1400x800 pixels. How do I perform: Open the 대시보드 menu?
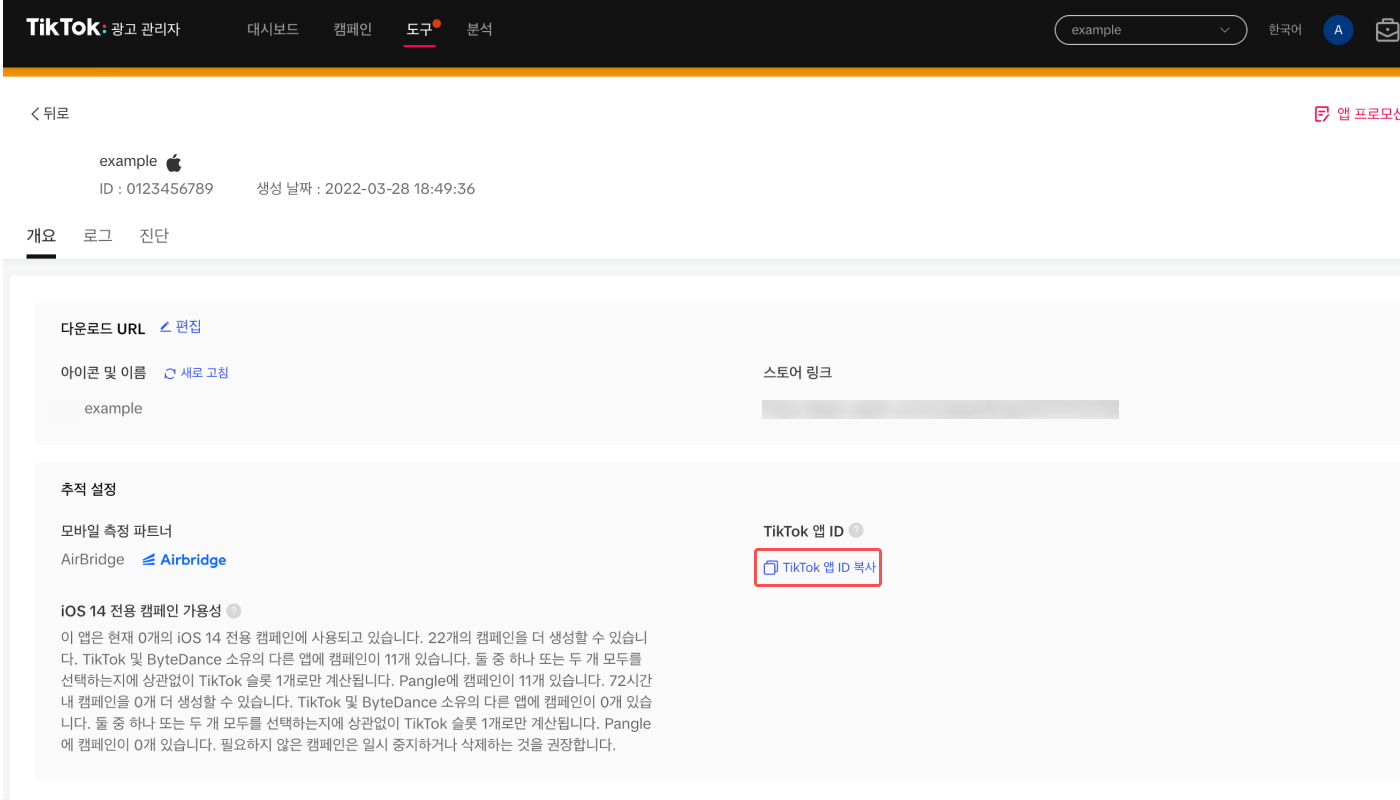click(x=273, y=29)
